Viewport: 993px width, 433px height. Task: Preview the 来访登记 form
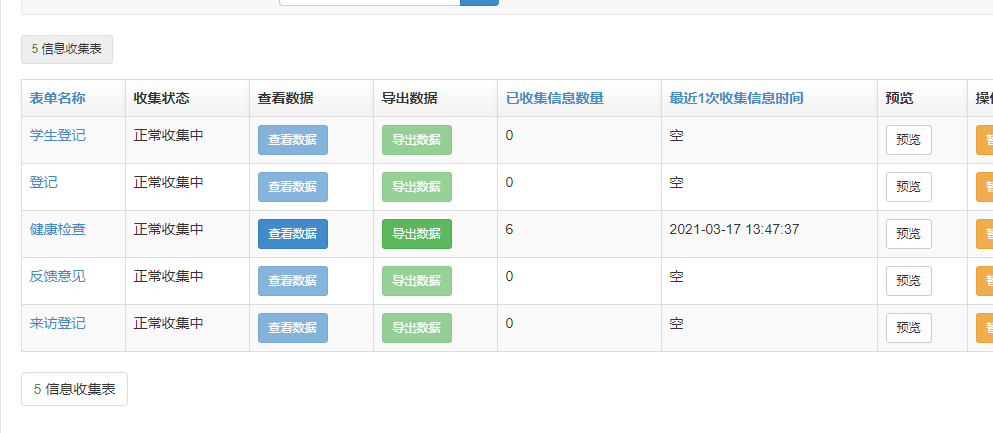click(909, 327)
